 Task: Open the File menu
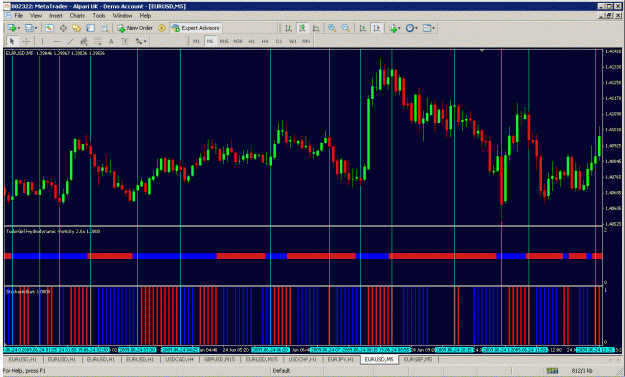click(19, 16)
